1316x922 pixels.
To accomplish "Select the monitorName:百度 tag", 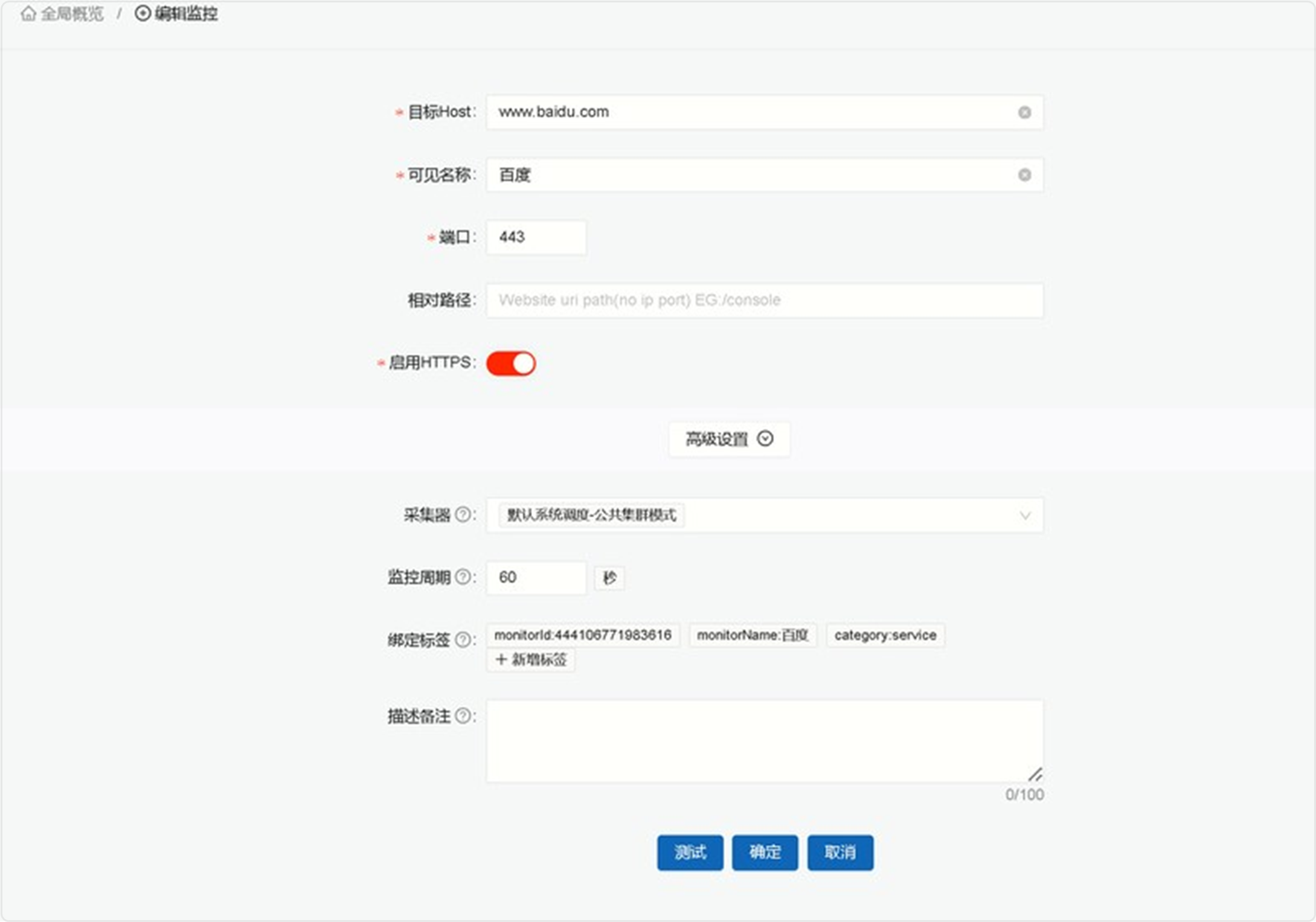I will [x=753, y=635].
